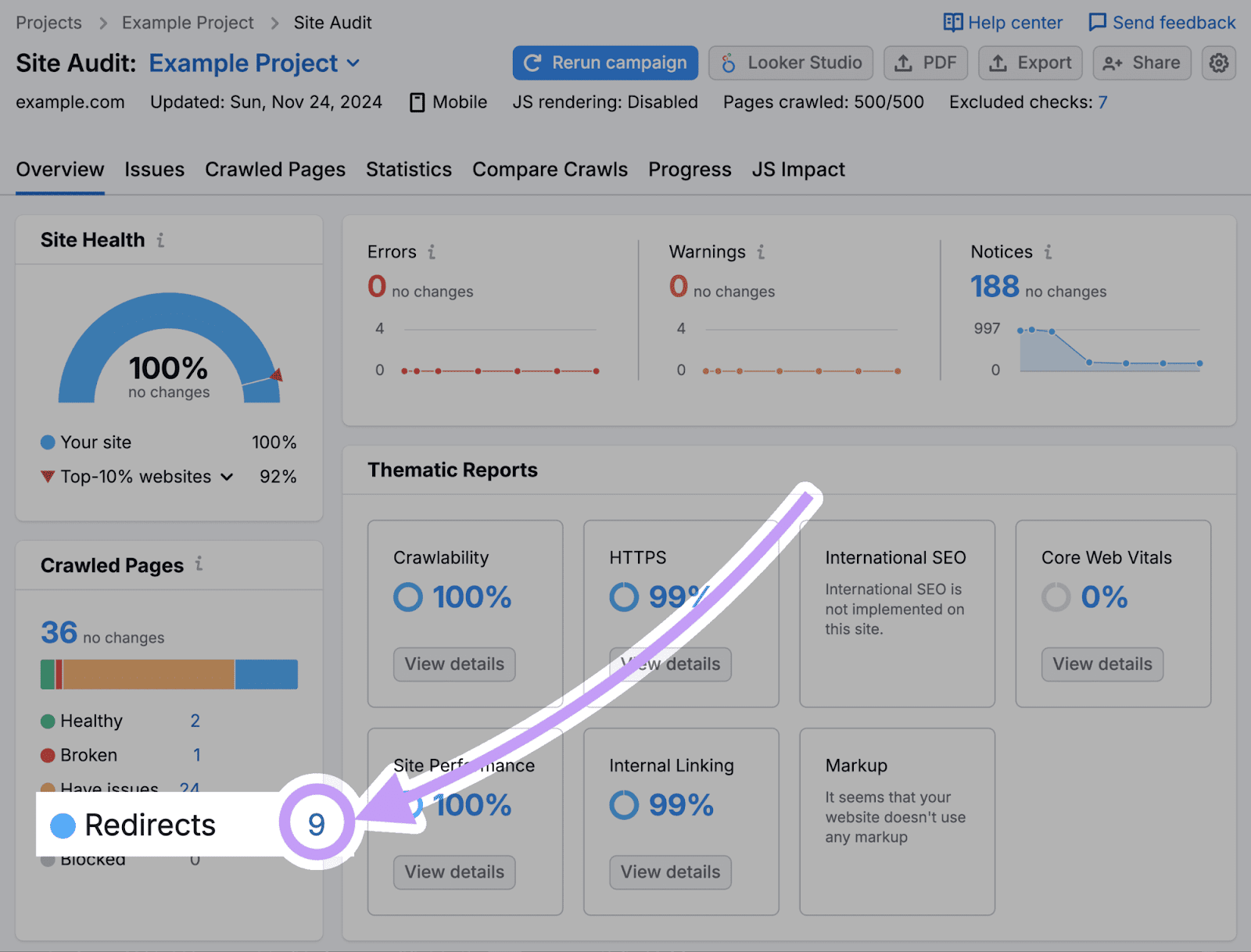Click the Rerun campaign button
The image size is (1251, 952).
pos(604,63)
